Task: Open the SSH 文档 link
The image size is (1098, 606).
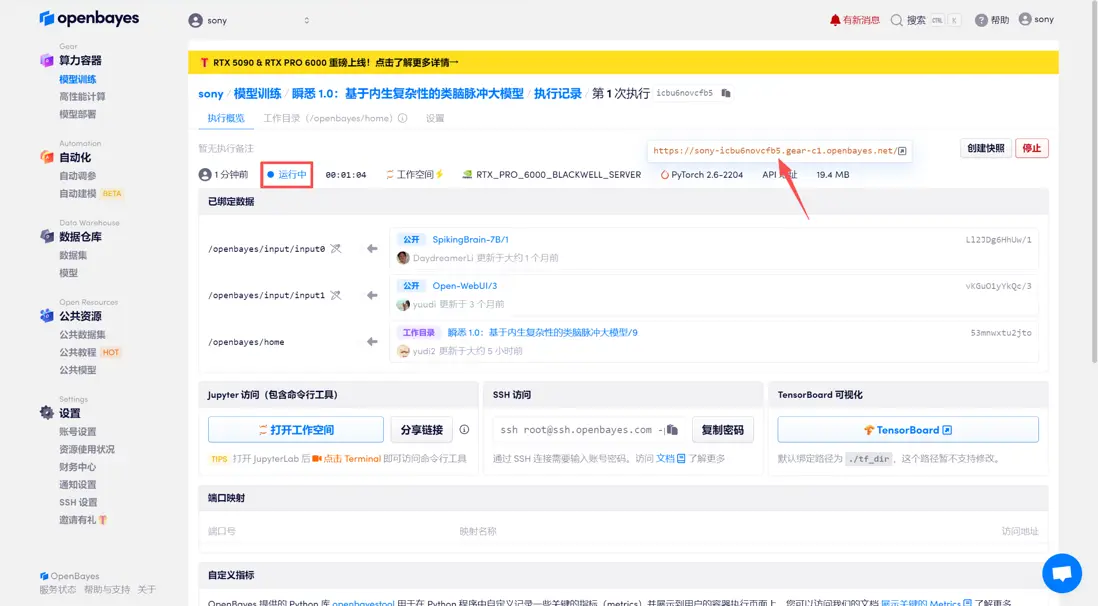Action: [x=670, y=458]
